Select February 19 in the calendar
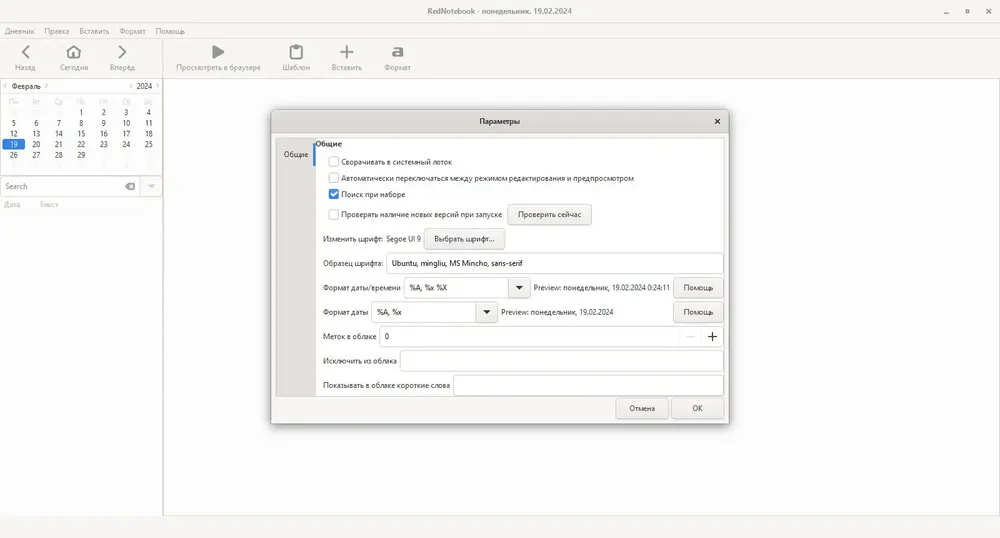This screenshot has height=538, width=1000. point(13,145)
